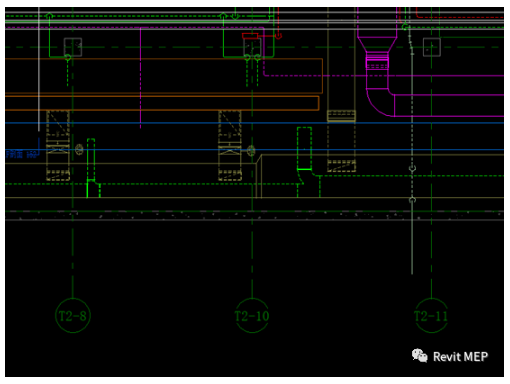Select the gray square column beside grid T2-11
The image size is (510, 384).
pos(432,47)
